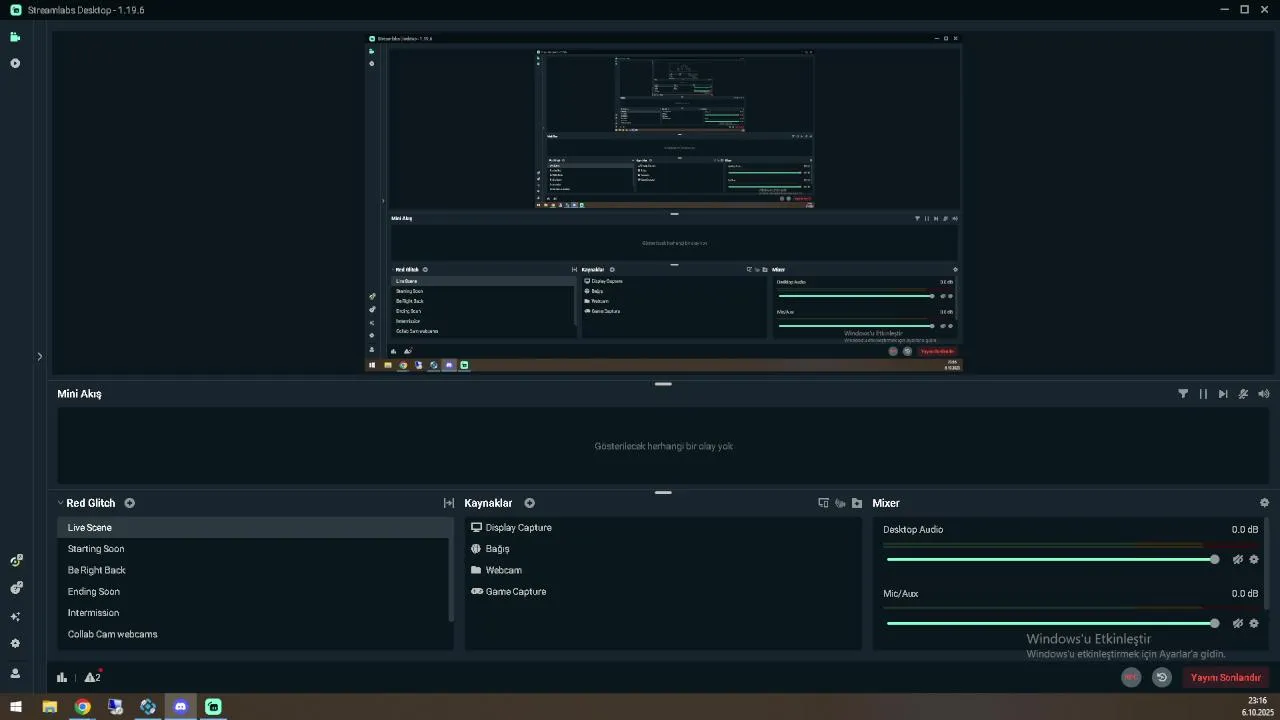
Task: Open the Mixer advanced settings gear
Action: click(1264, 503)
